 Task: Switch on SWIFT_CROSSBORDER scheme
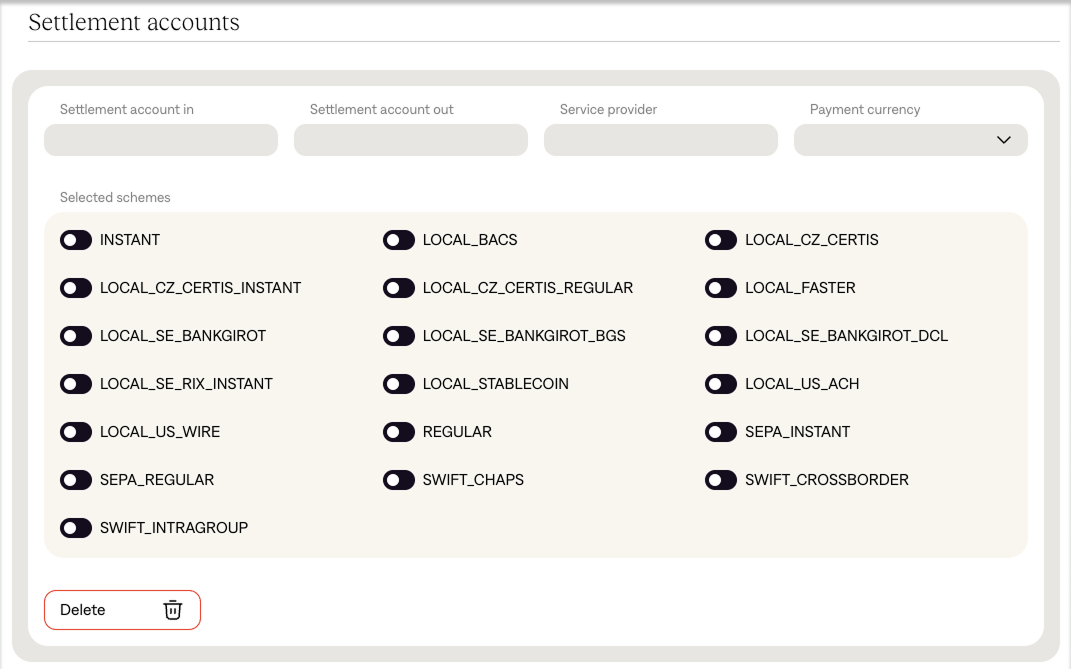tap(721, 480)
